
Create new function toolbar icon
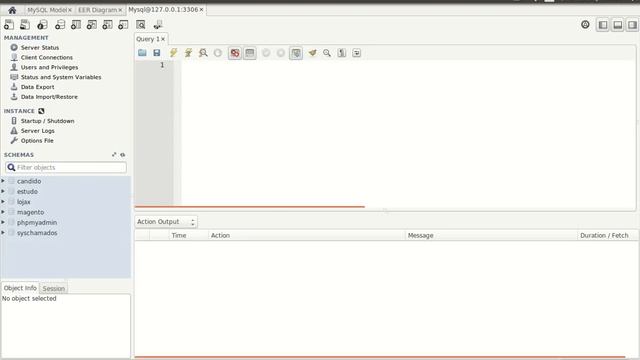coord(123,25)
